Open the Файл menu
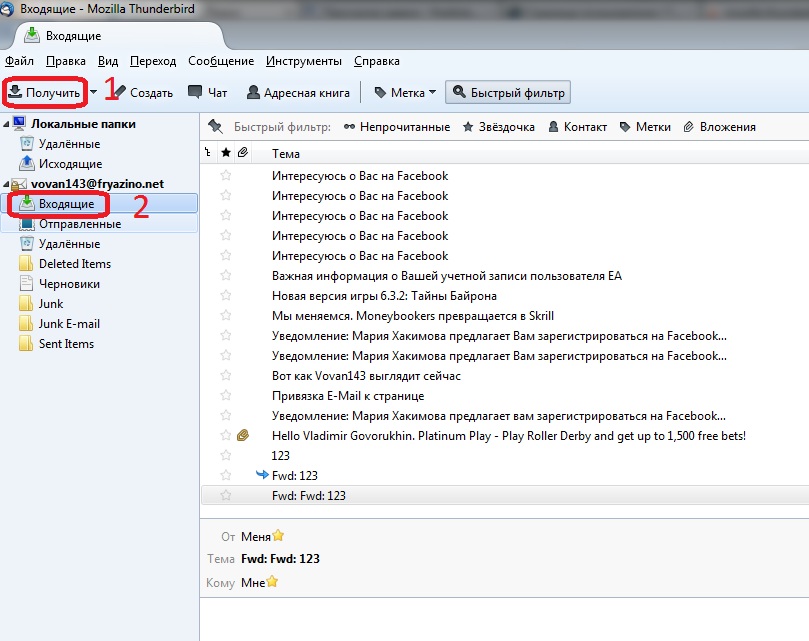809x641 pixels. 19,61
